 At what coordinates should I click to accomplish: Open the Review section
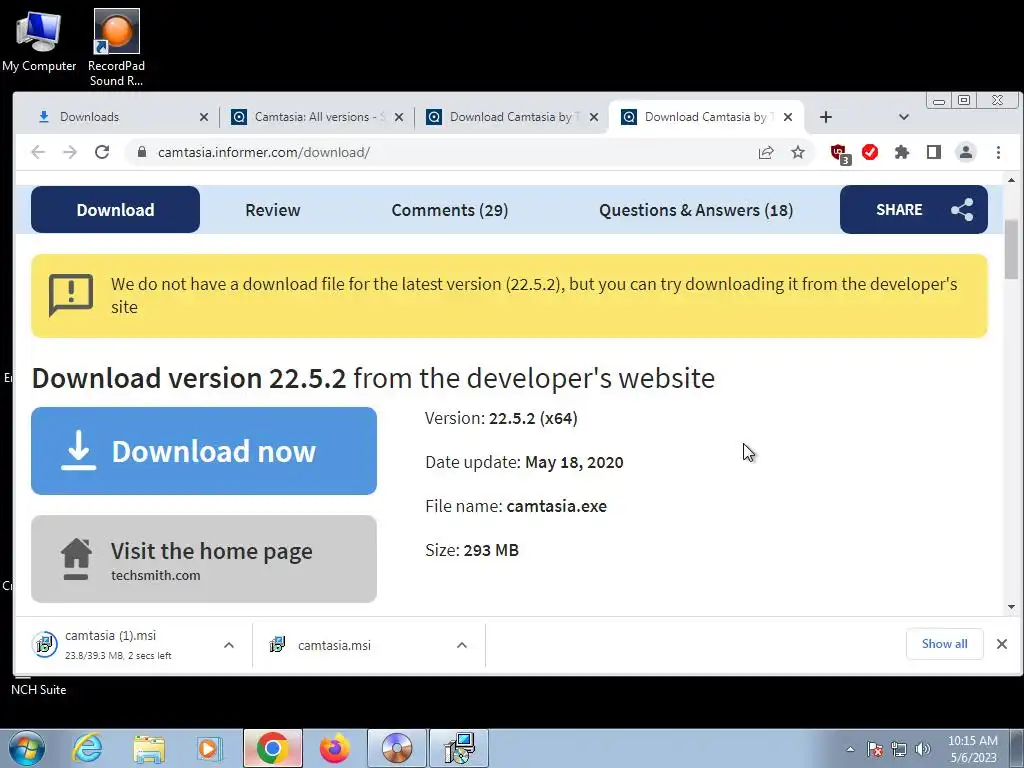[x=272, y=210]
